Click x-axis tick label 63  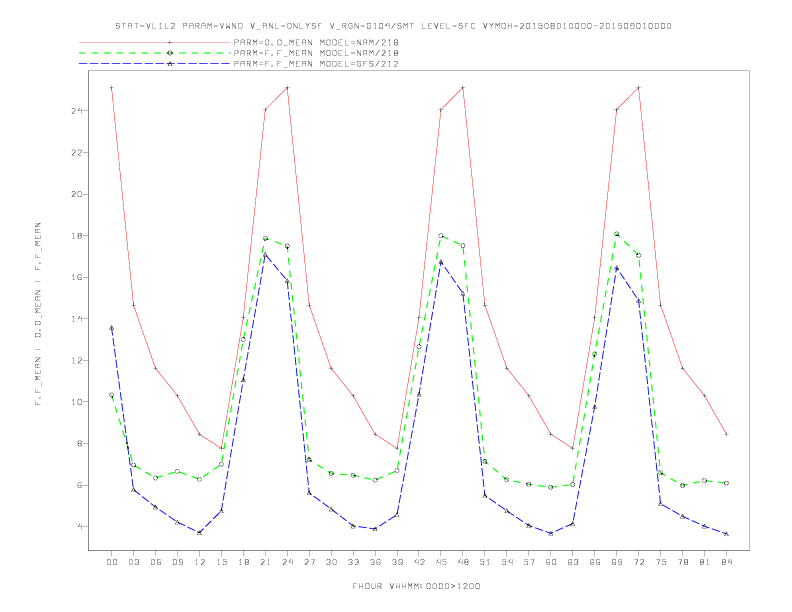tap(573, 562)
